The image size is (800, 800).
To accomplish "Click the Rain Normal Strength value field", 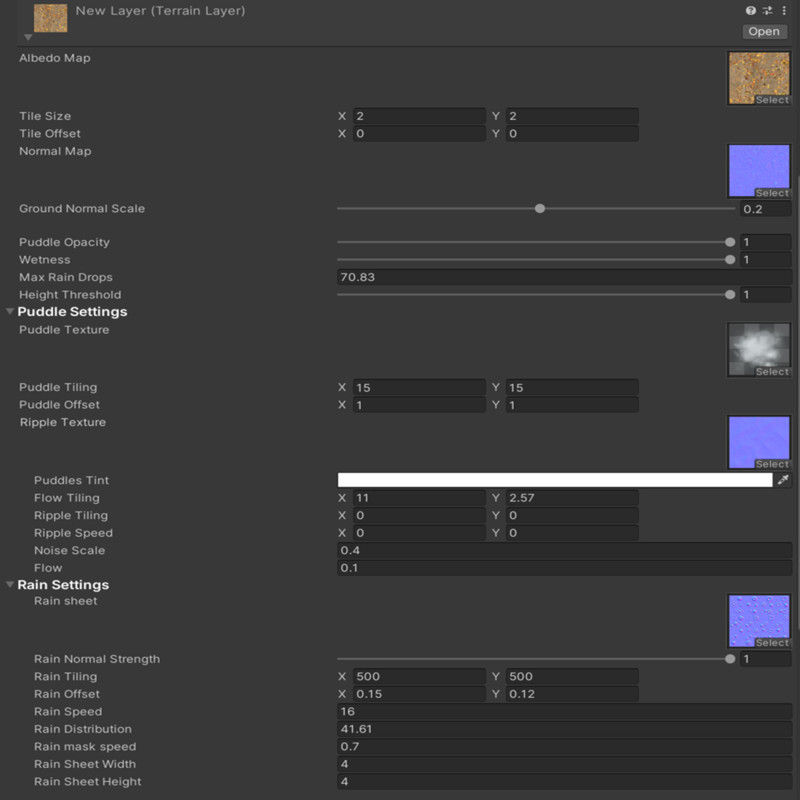I will [x=766, y=659].
